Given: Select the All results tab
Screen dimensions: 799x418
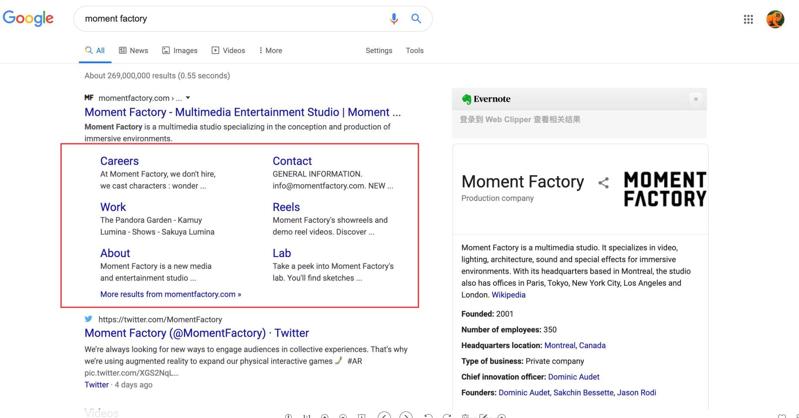Looking at the screenshot, I should (95, 50).
